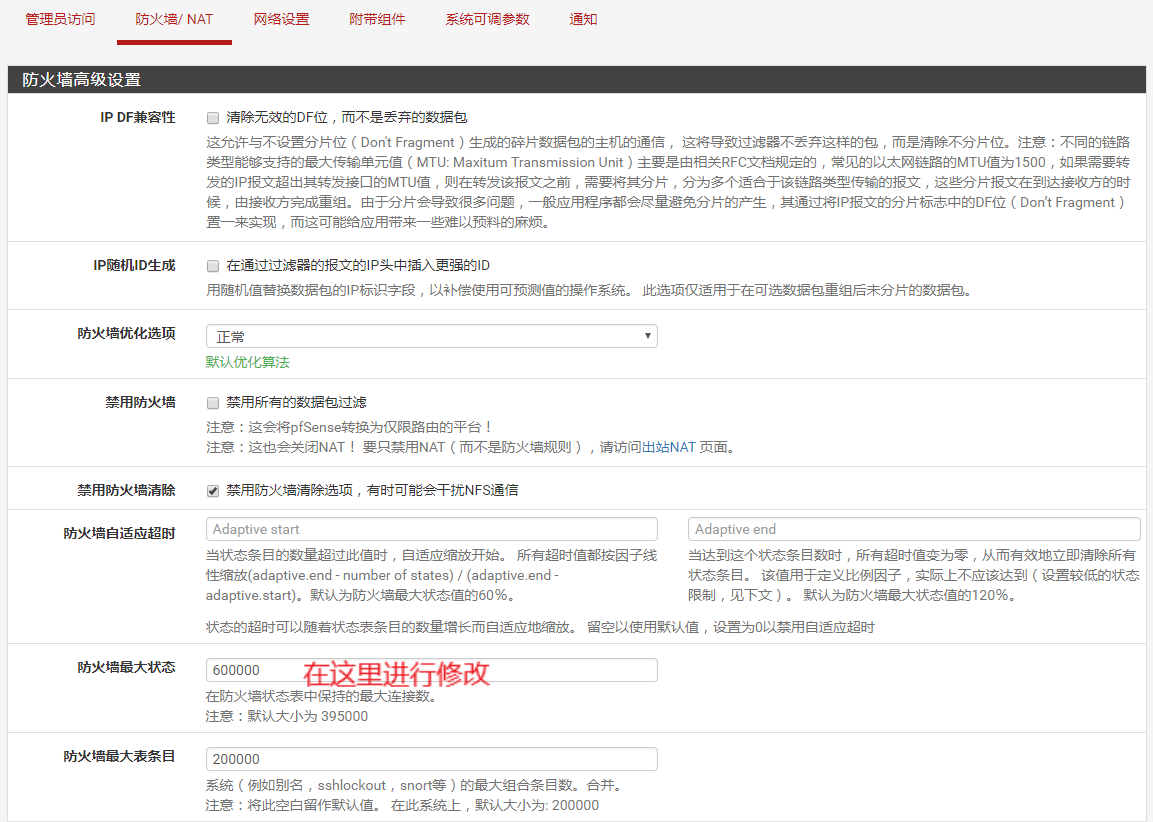Switch to the 网络设置 tab
The width and height of the screenshot is (1153, 822).
tap(281, 19)
